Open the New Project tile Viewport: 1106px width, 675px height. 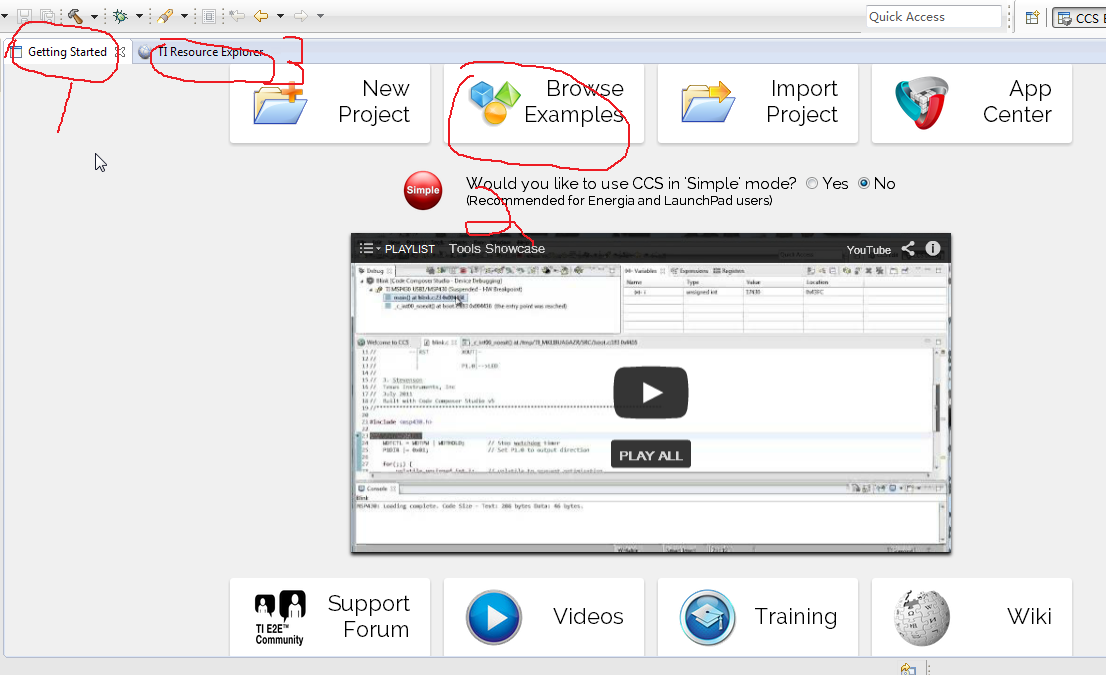(330, 103)
